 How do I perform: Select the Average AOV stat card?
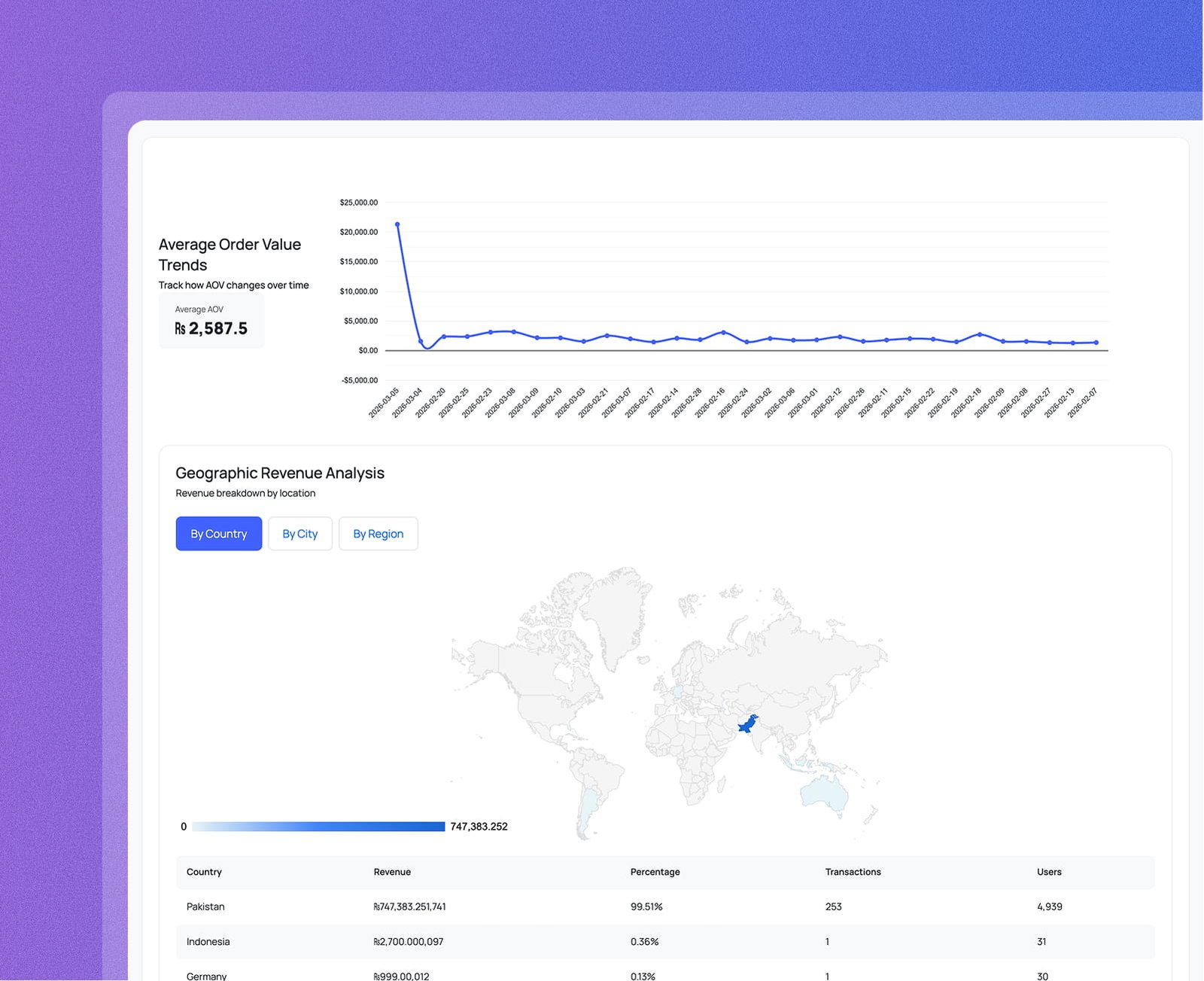coord(211,321)
